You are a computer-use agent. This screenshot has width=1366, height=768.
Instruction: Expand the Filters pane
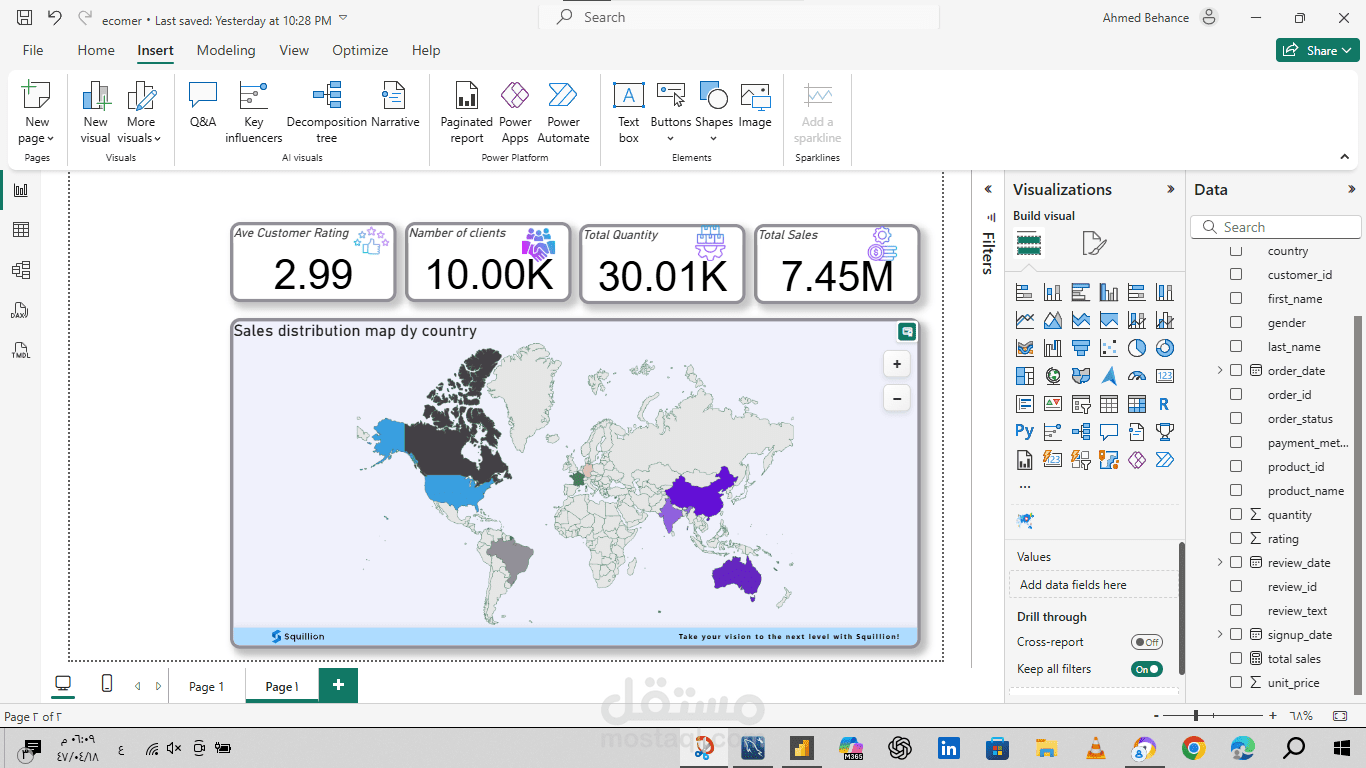pos(988,189)
